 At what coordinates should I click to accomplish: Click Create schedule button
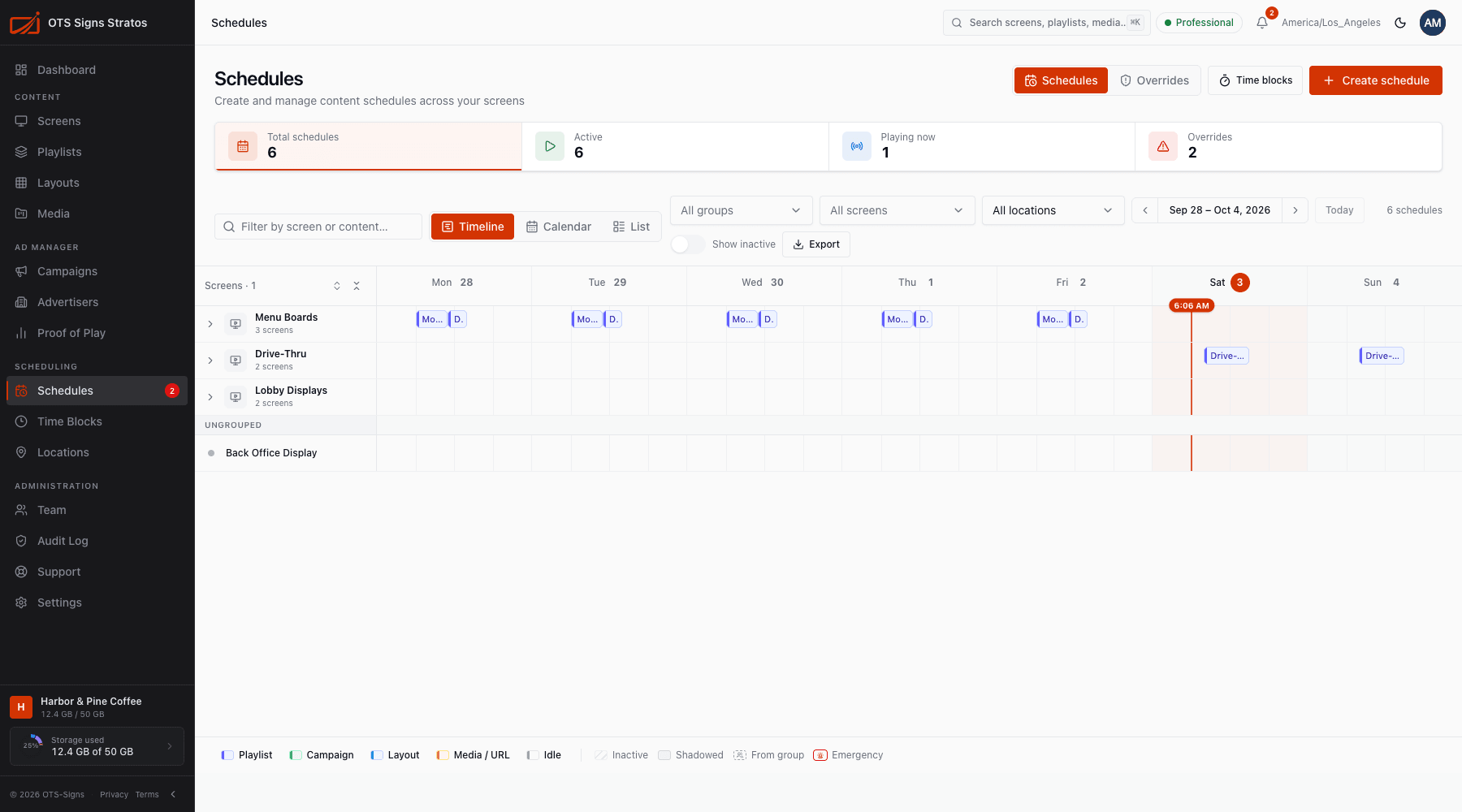1376,80
